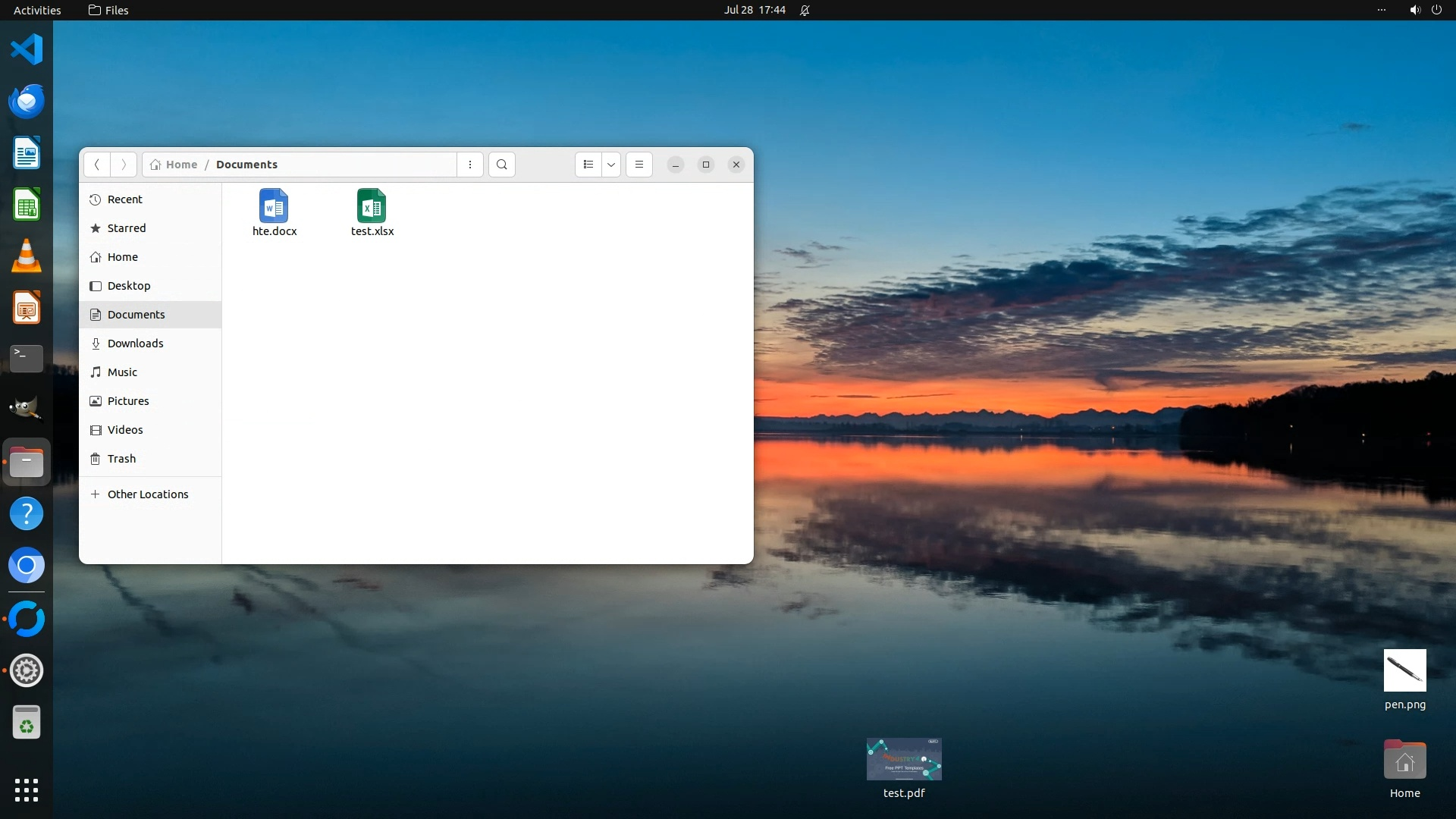Open the hamburger main menu button
The image size is (1456, 819).
(639, 165)
